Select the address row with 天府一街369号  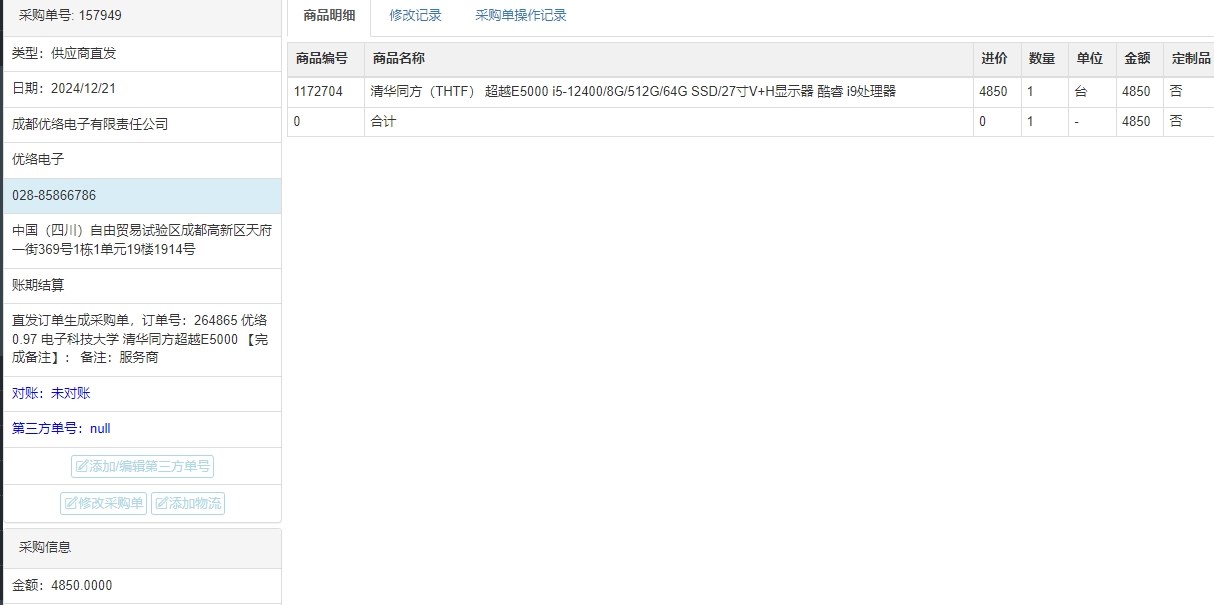(x=142, y=240)
